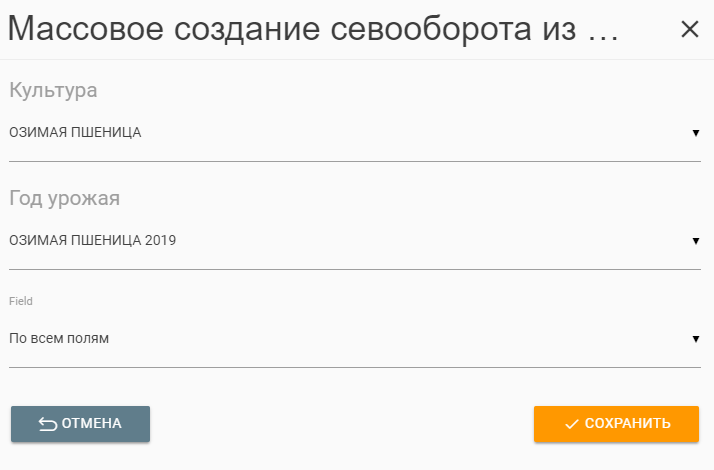Click the underline of the Год урожая field
Image resolution: width=714 pixels, height=470 pixels.
tap(354, 268)
